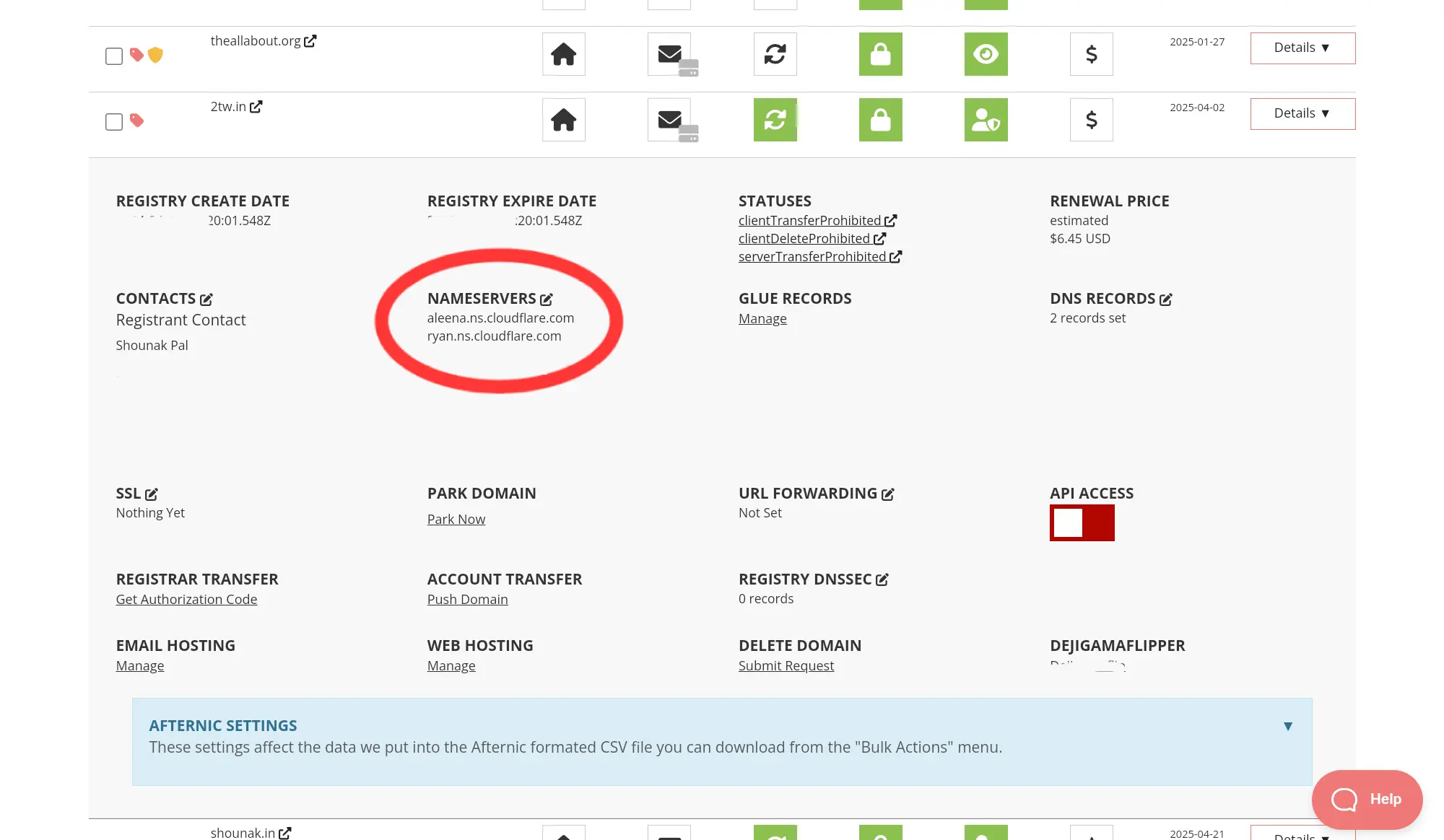
Task: Click the lock/privacy icon for theallabout.org
Action: [x=881, y=54]
